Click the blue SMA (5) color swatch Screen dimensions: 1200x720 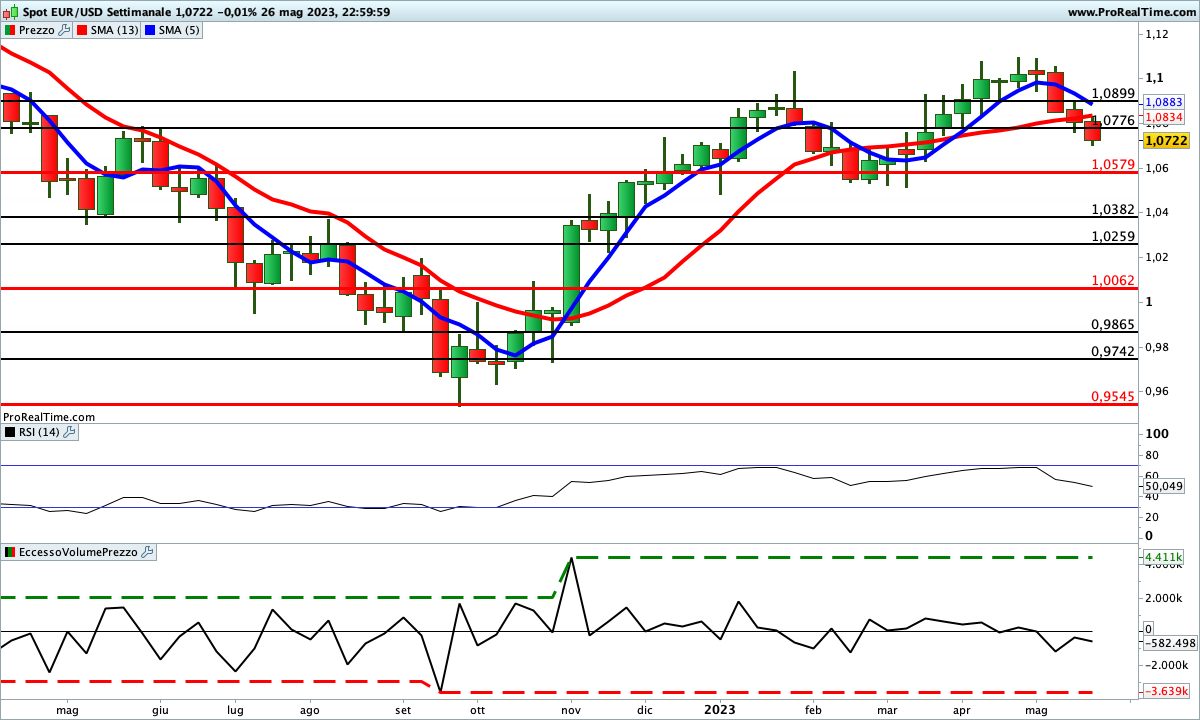coord(149,30)
